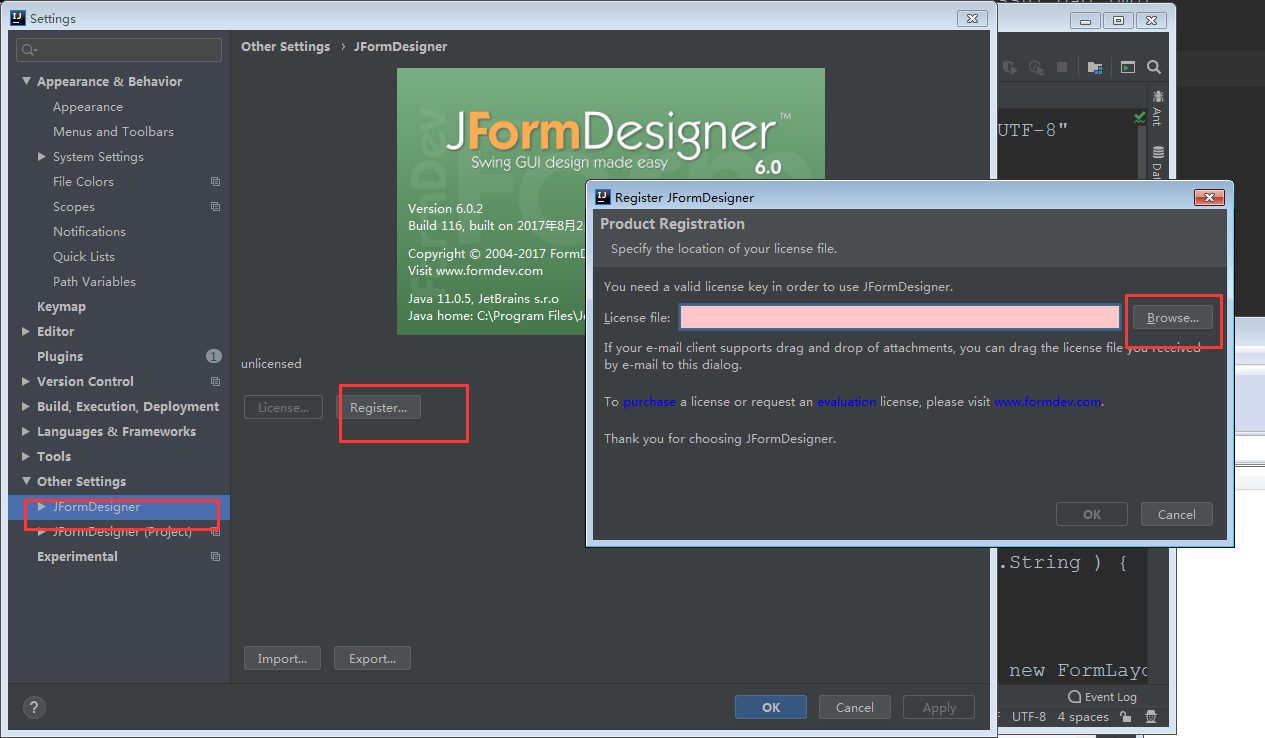Click the Other Settings breadcrumb
Viewport: 1265px width, 738px height.
(285, 46)
